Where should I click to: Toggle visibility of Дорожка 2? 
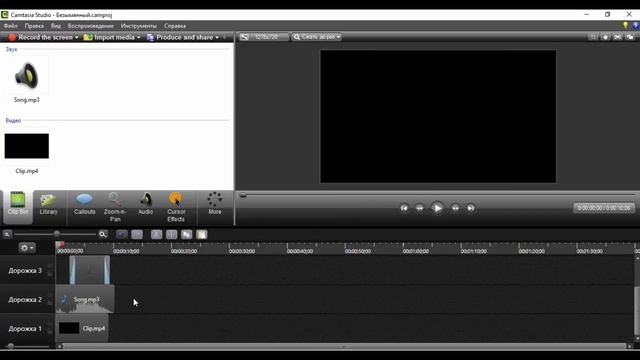(x=50, y=295)
